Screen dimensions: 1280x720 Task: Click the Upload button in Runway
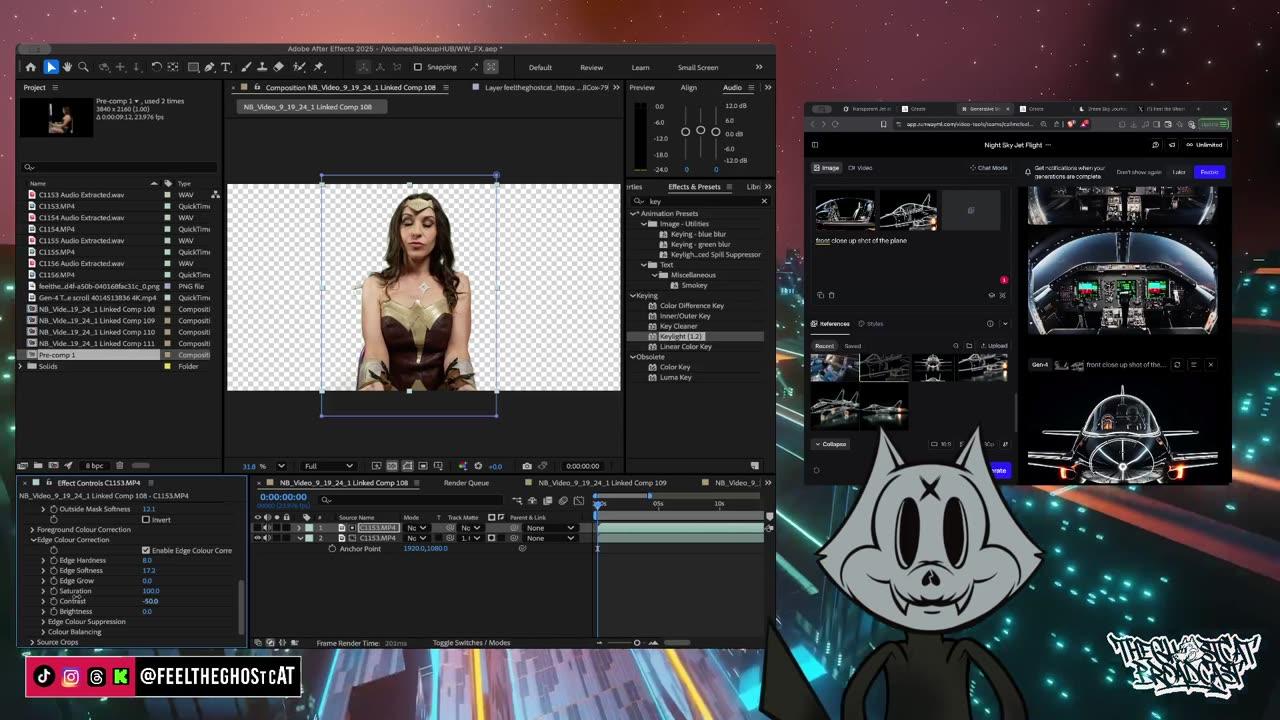pos(993,346)
